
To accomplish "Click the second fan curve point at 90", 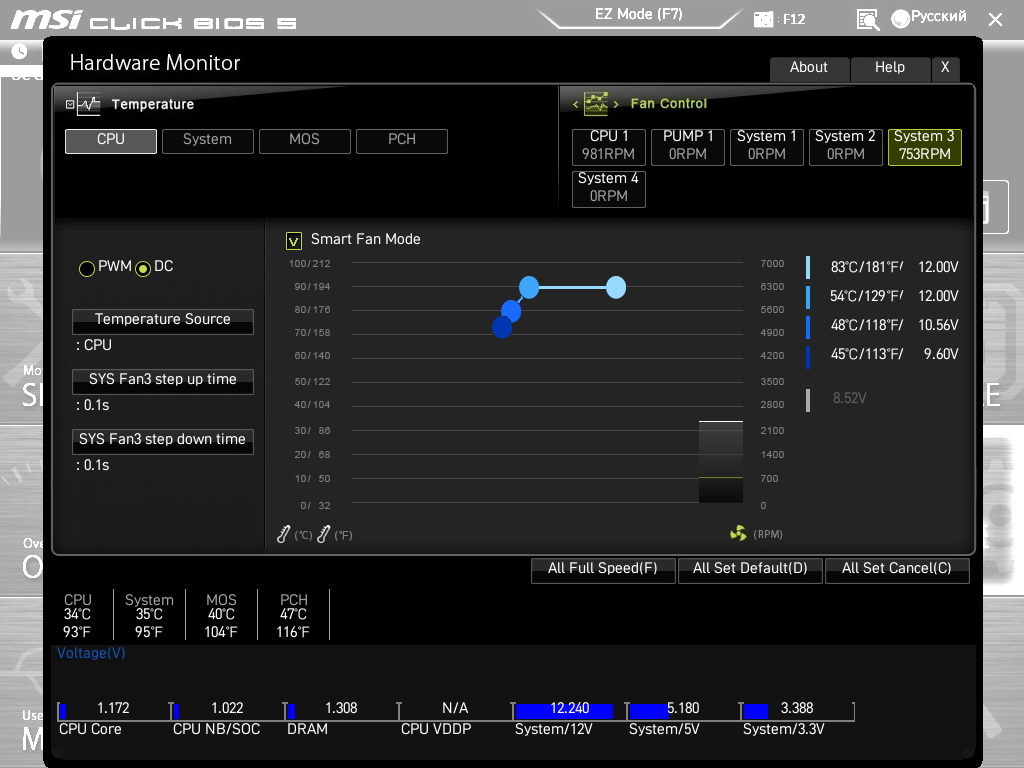I will pyautogui.click(x=529, y=287).
